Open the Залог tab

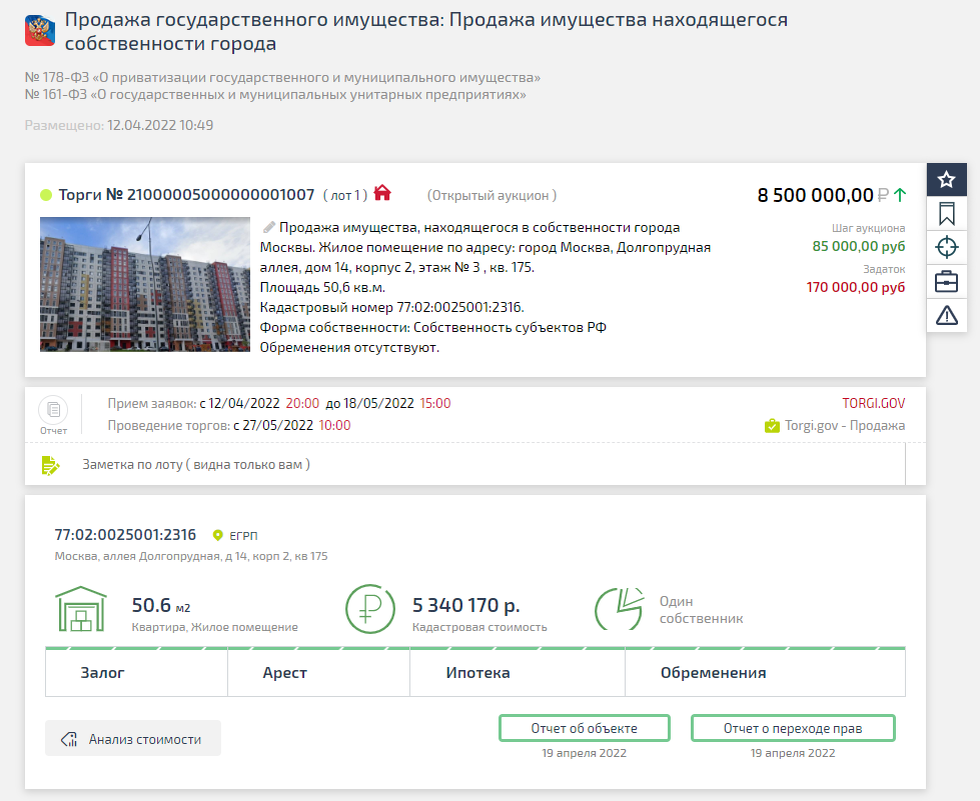(x=136, y=673)
